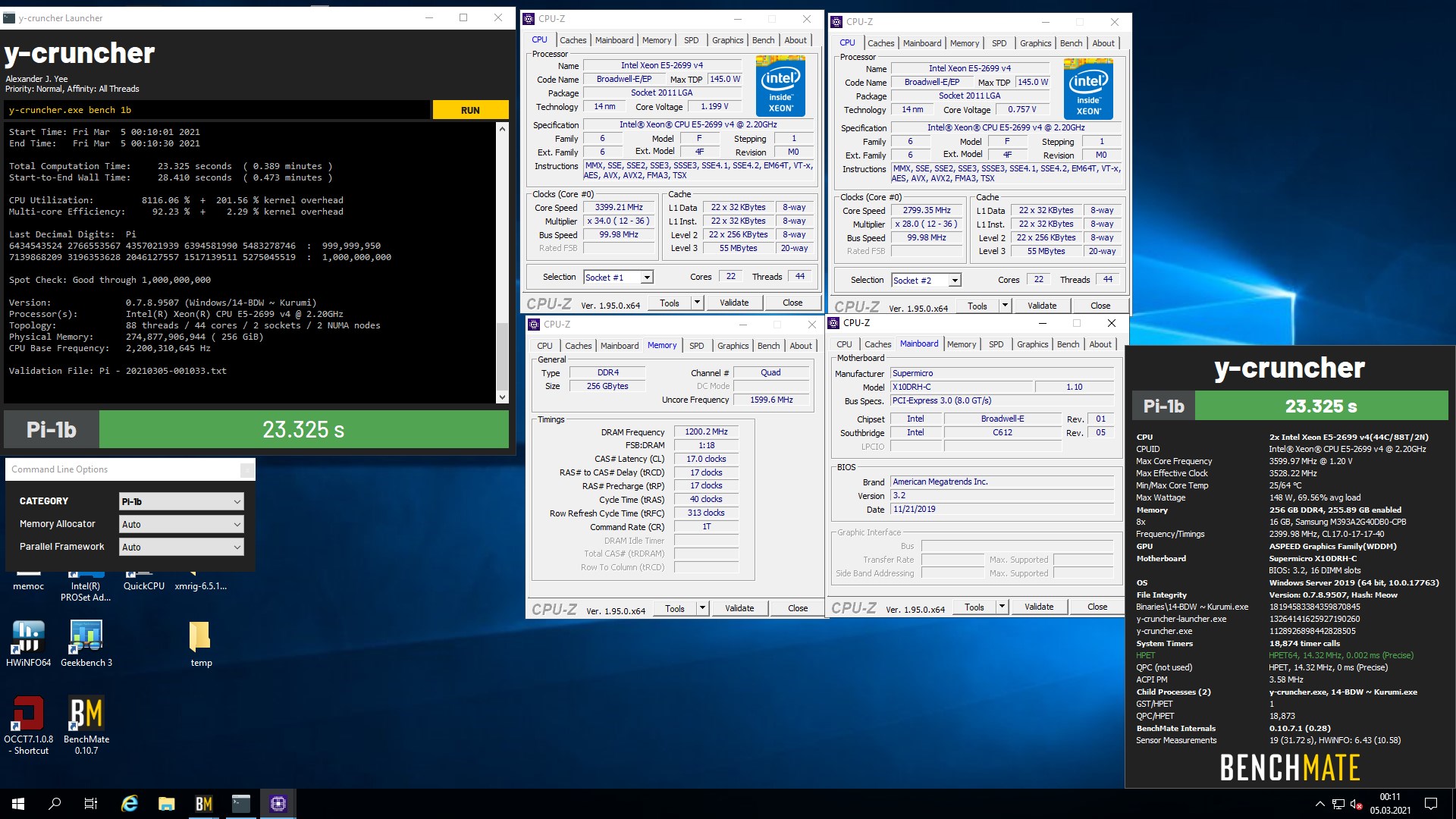The width and height of the screenshot is (1456, 819).
Task: Click scroll-down arrow in y-cruncher output
Action: point(501,397)
